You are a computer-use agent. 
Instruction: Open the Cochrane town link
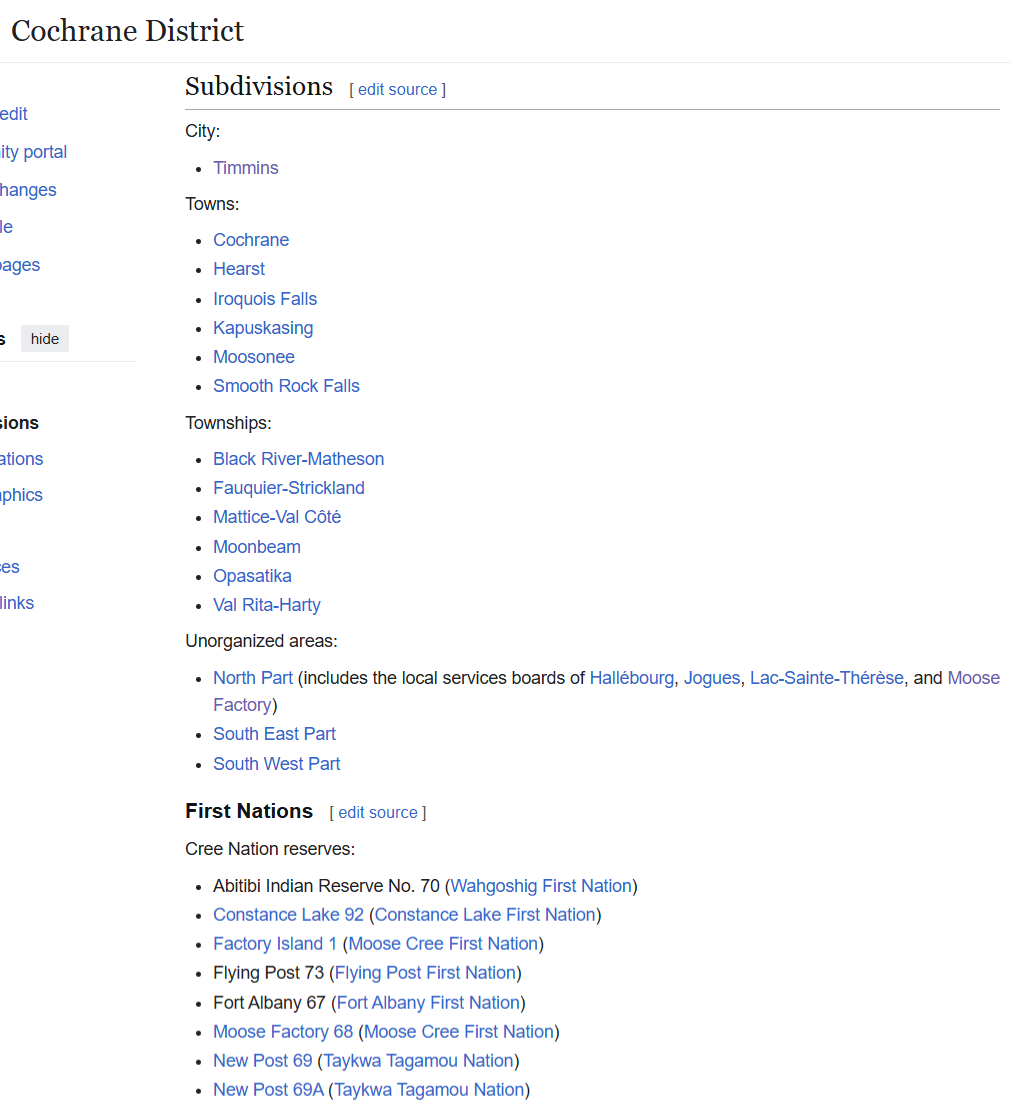pyautogui.click(x=251, y=240)
